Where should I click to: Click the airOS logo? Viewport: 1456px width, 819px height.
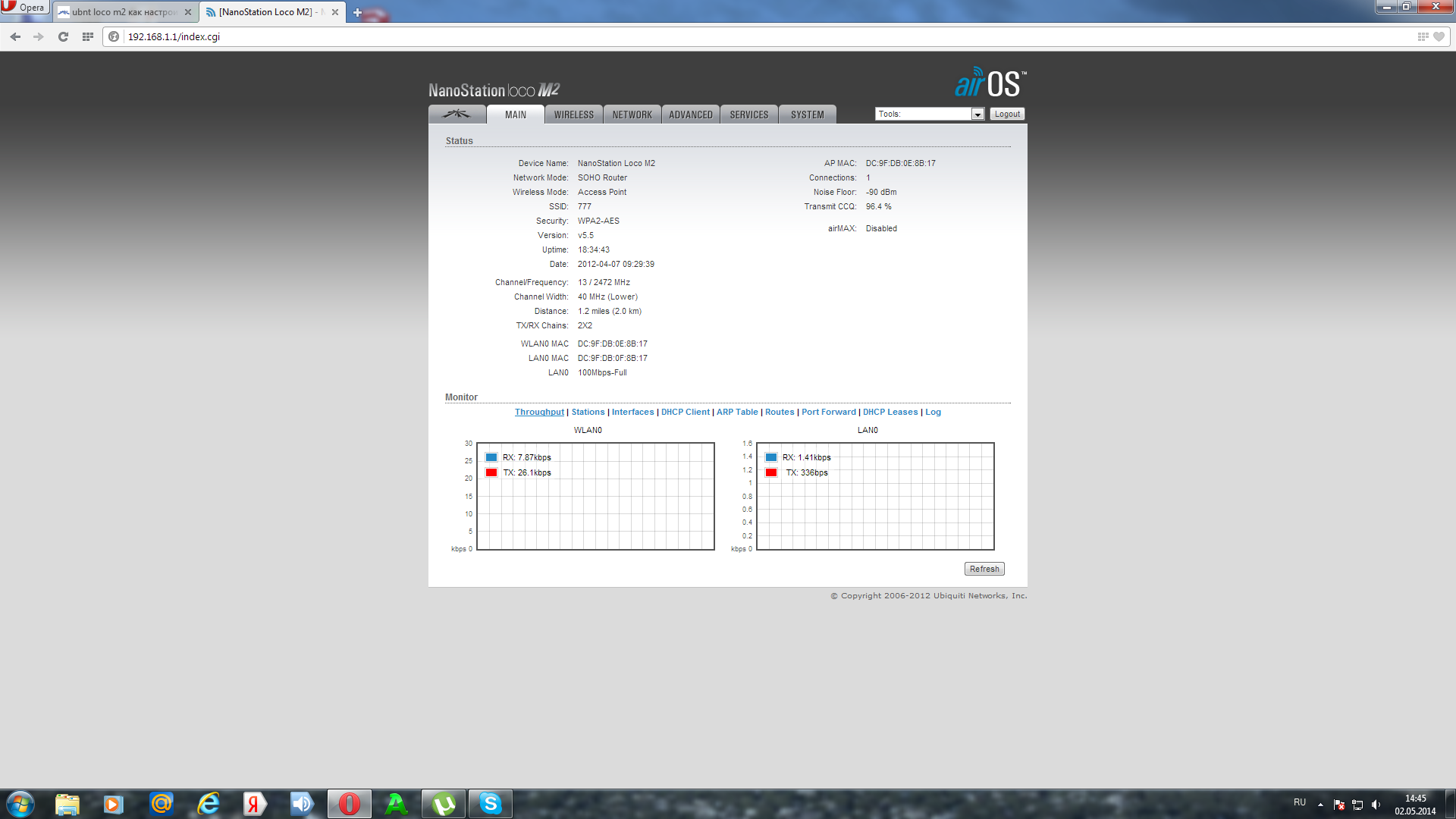pos(990,82)
